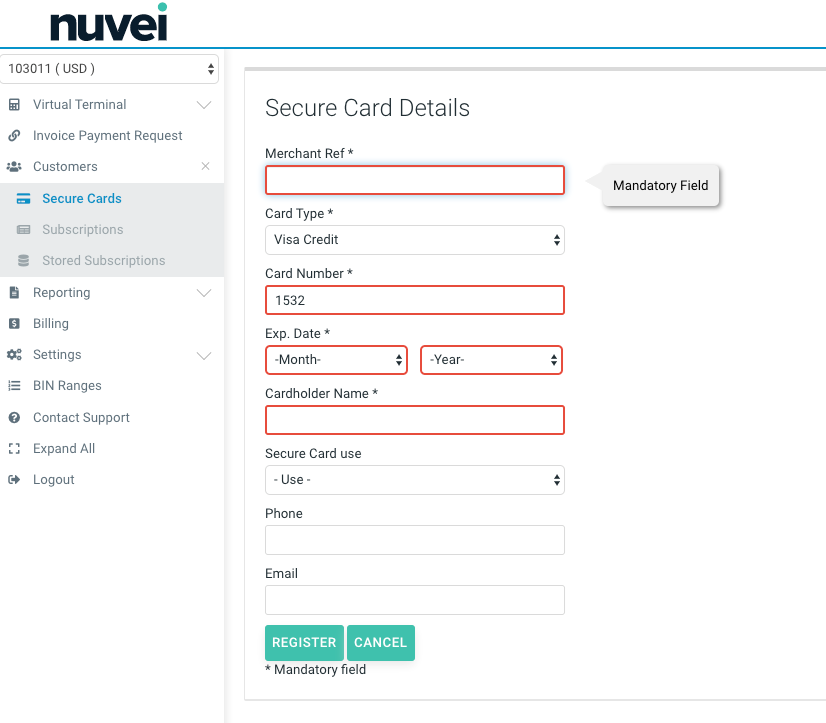Screen dimensions: 826x723
Task: Expand the Virtual Terminal menu chevron
Action: click(204, 105)
